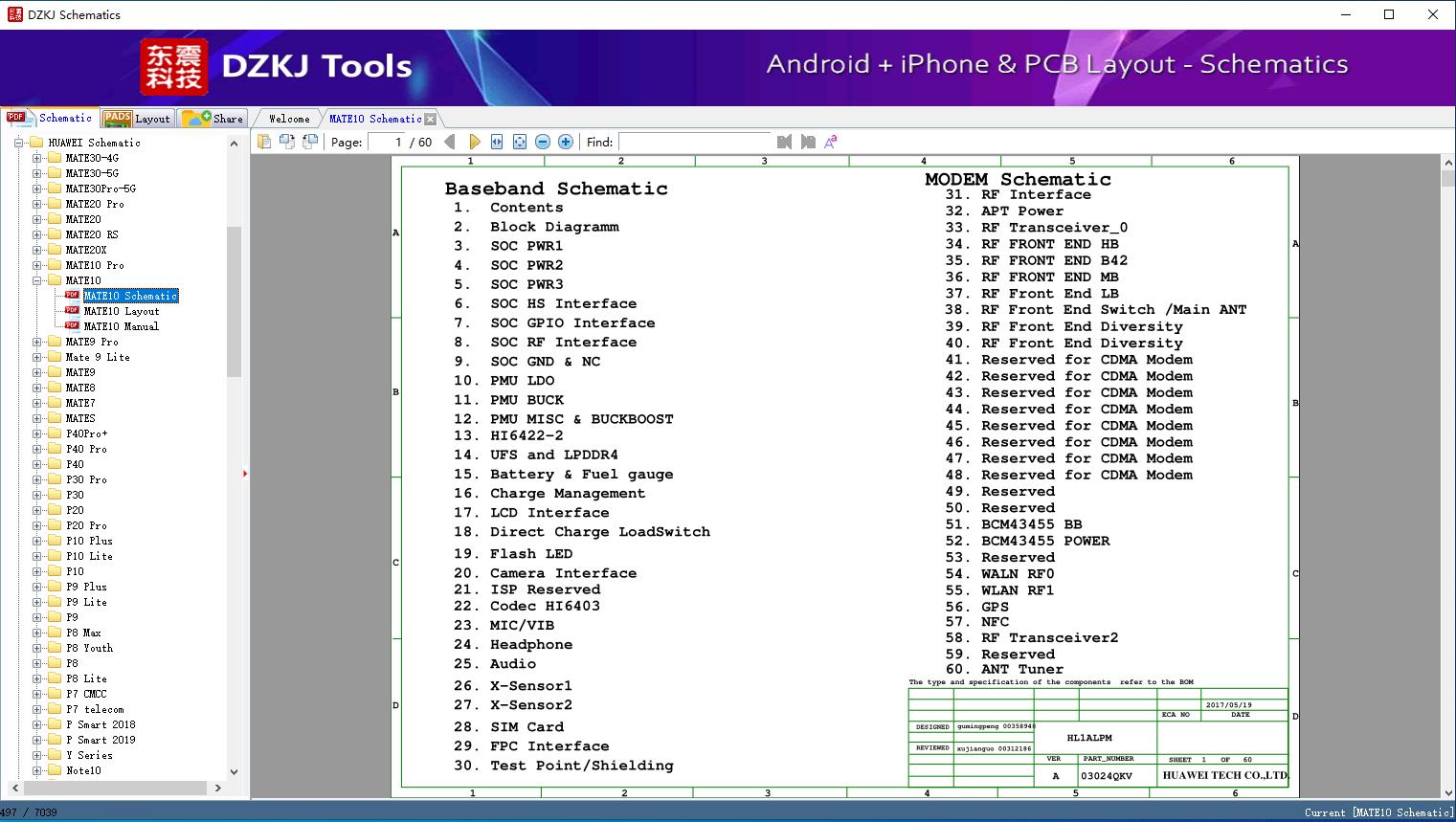Close the MATE10 Schematic tab
The height and width of the screenshot is (822, 1456).
pyautogui.click(x=430, y=119)
